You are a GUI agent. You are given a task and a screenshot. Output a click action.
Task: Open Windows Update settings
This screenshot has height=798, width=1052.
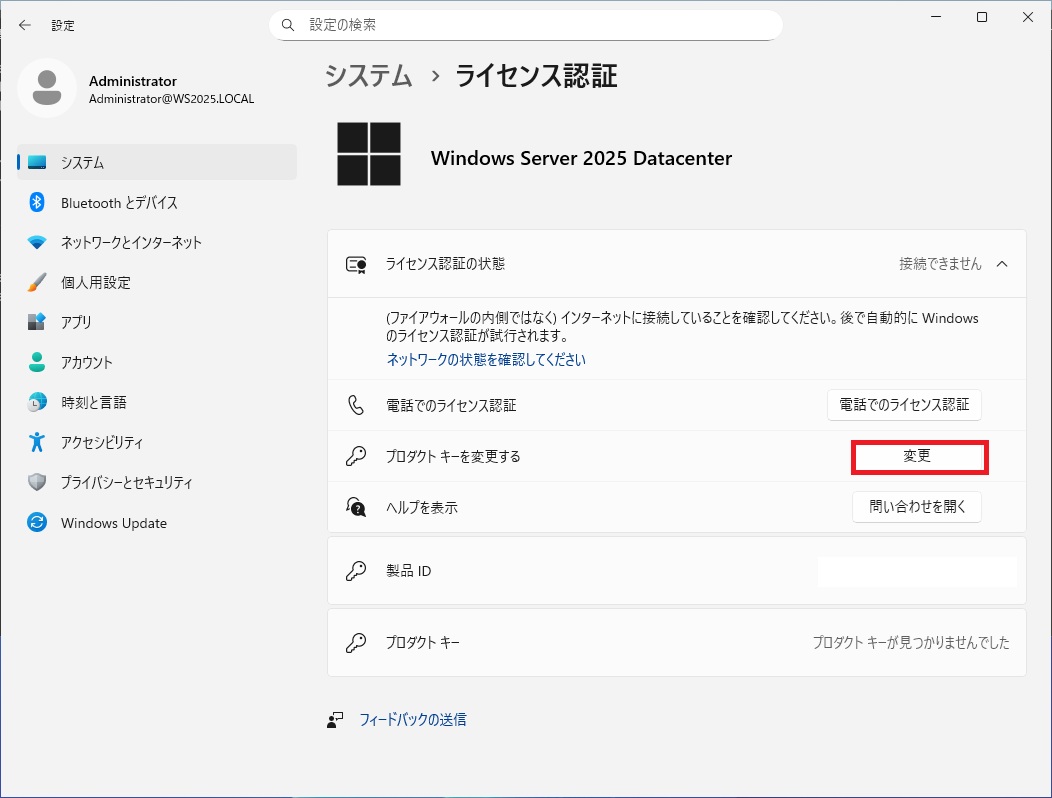[157, 522]
